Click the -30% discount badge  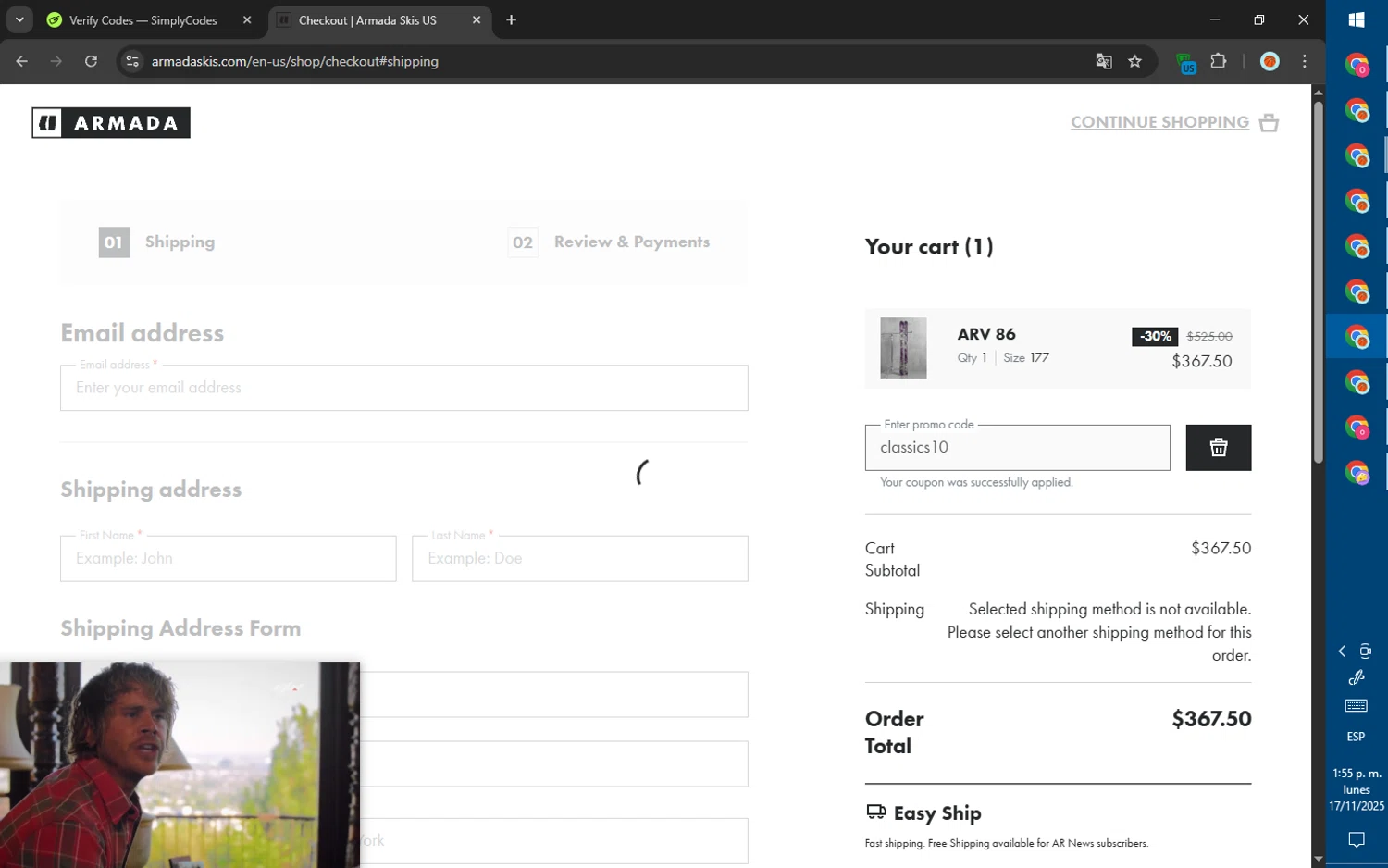[1155, 336]
